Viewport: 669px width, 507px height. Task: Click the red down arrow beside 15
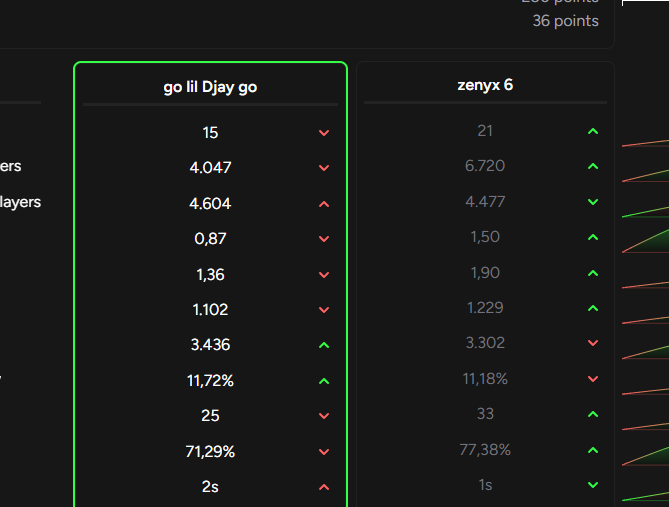324,133
